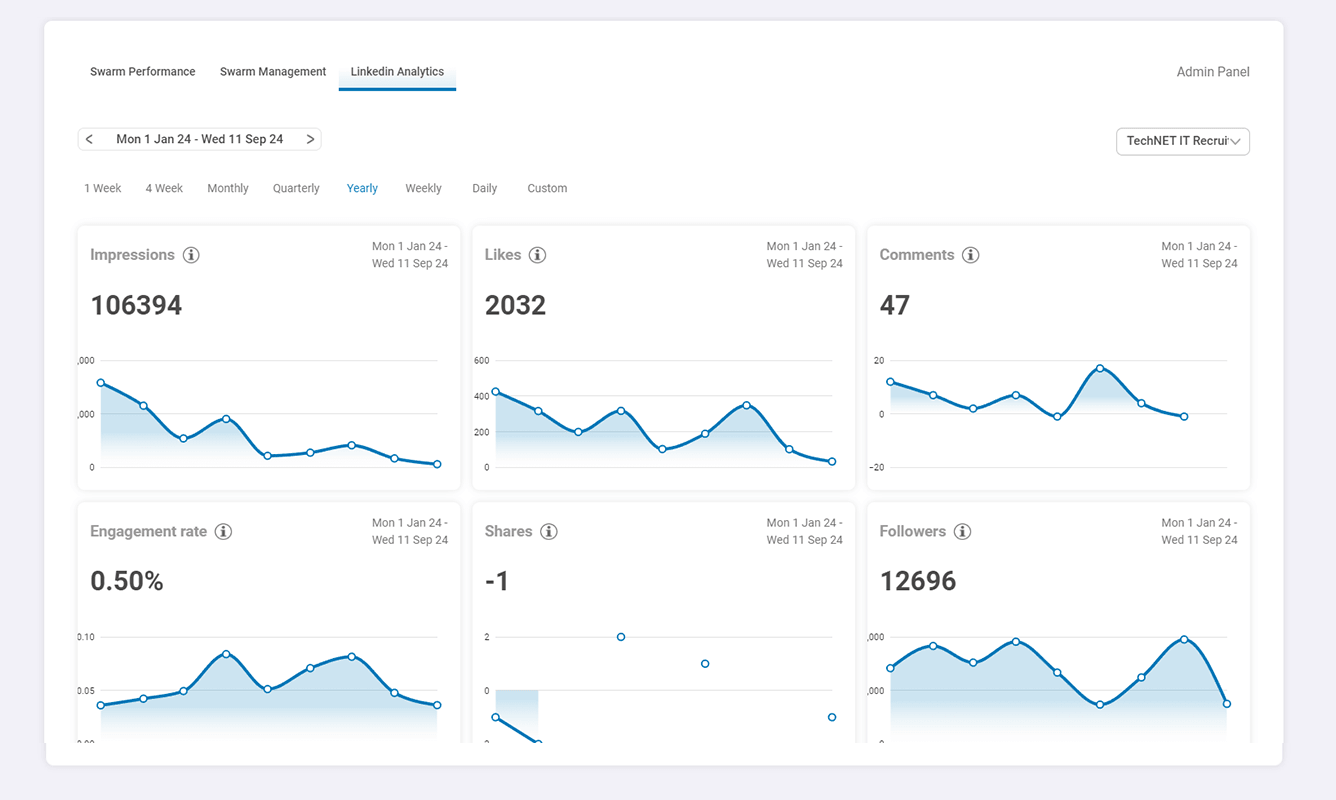Click the first data point on Engagement rate chart
The width and height of the screenshot is (1336, 800).
(x=101, y=705)
